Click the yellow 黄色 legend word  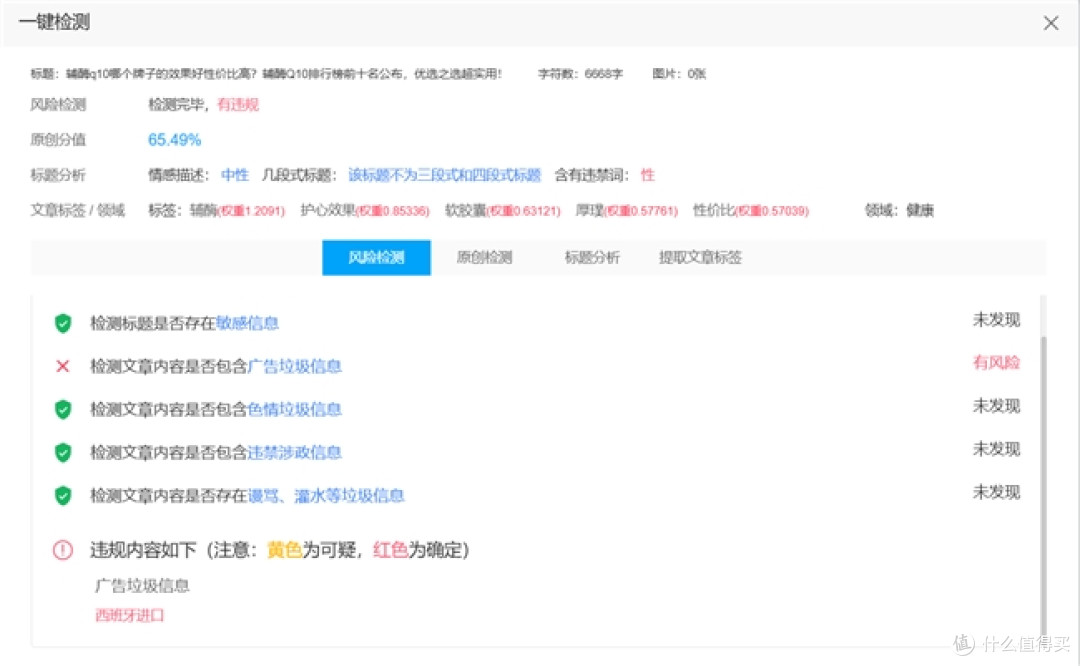tap(284, 550)
